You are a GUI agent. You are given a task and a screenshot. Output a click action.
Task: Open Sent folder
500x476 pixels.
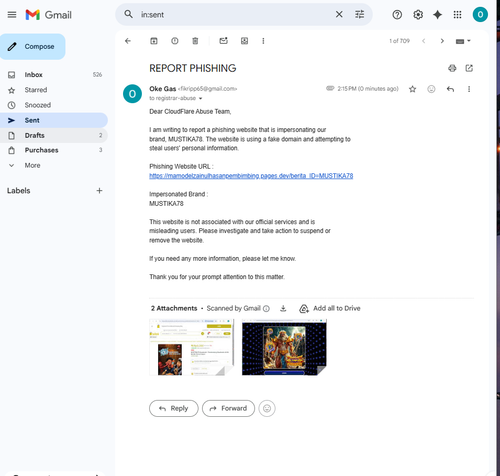[54, 120]
